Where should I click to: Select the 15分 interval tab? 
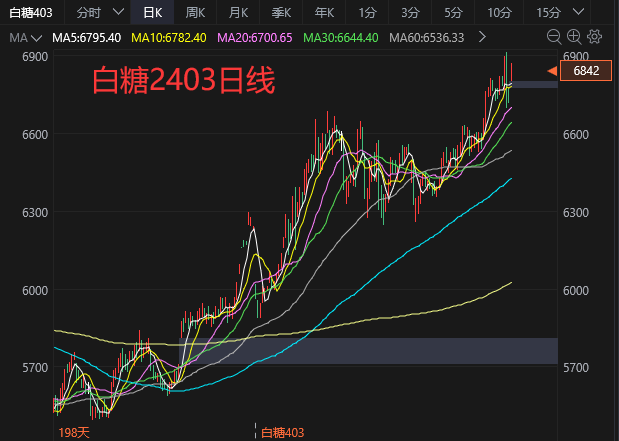pos(548,13)
